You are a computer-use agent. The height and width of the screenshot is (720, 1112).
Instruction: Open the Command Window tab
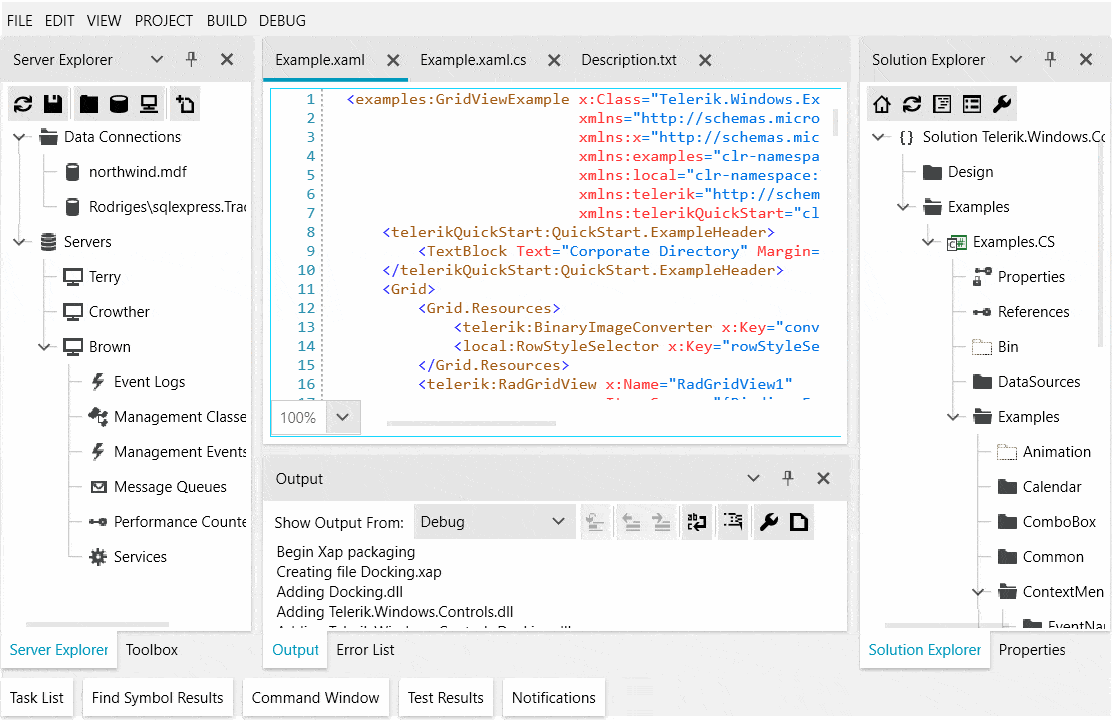316,697
